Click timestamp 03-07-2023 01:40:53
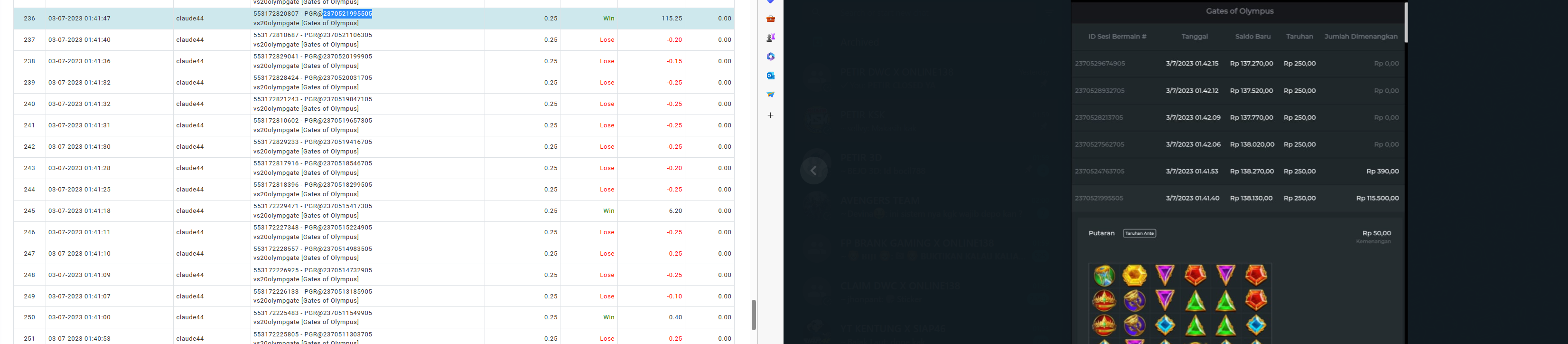Viewport: 1568px width, 344px height. (79, 338)
